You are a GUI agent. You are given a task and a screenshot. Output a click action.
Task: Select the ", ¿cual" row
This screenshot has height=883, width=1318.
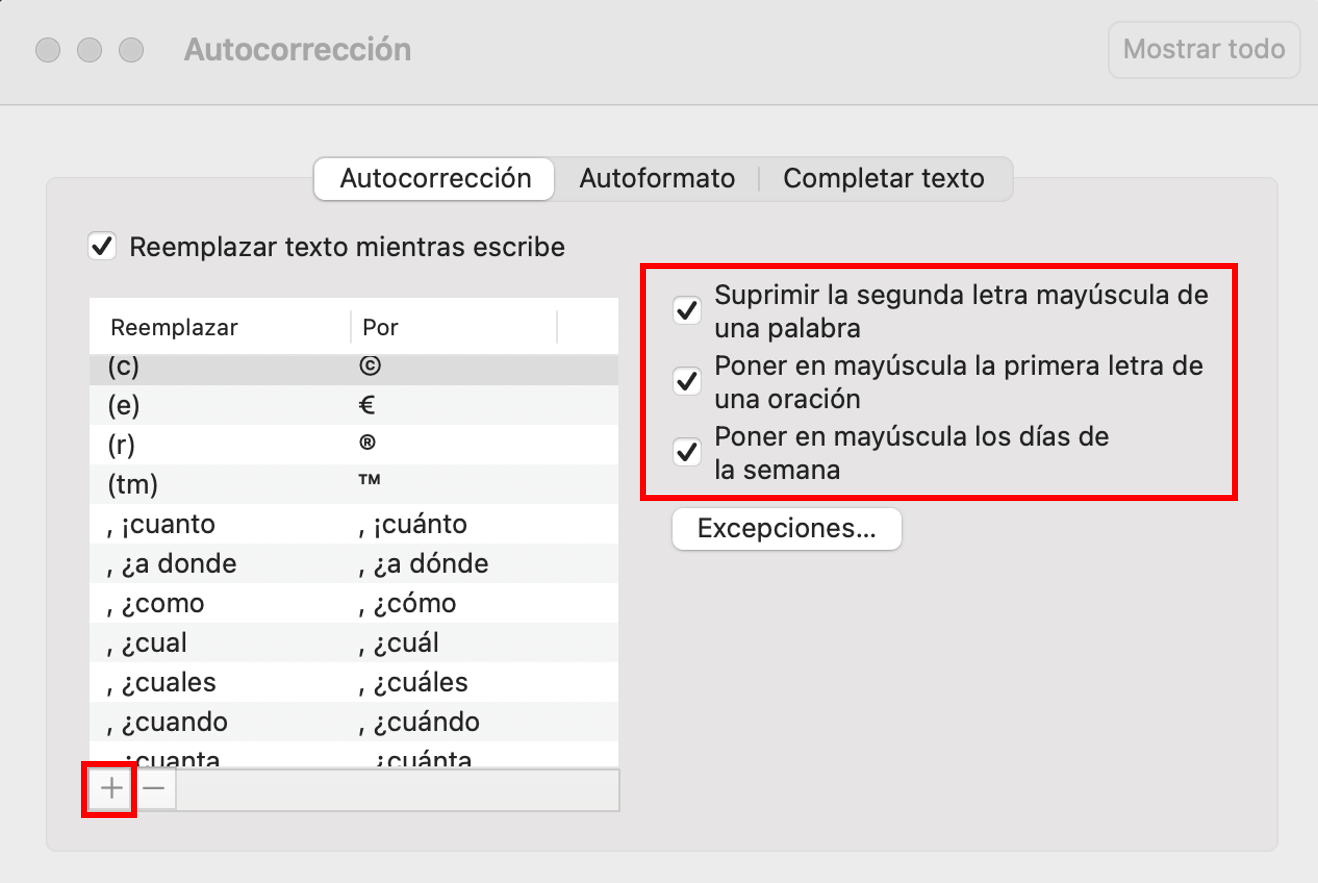[x=354, y=643]
